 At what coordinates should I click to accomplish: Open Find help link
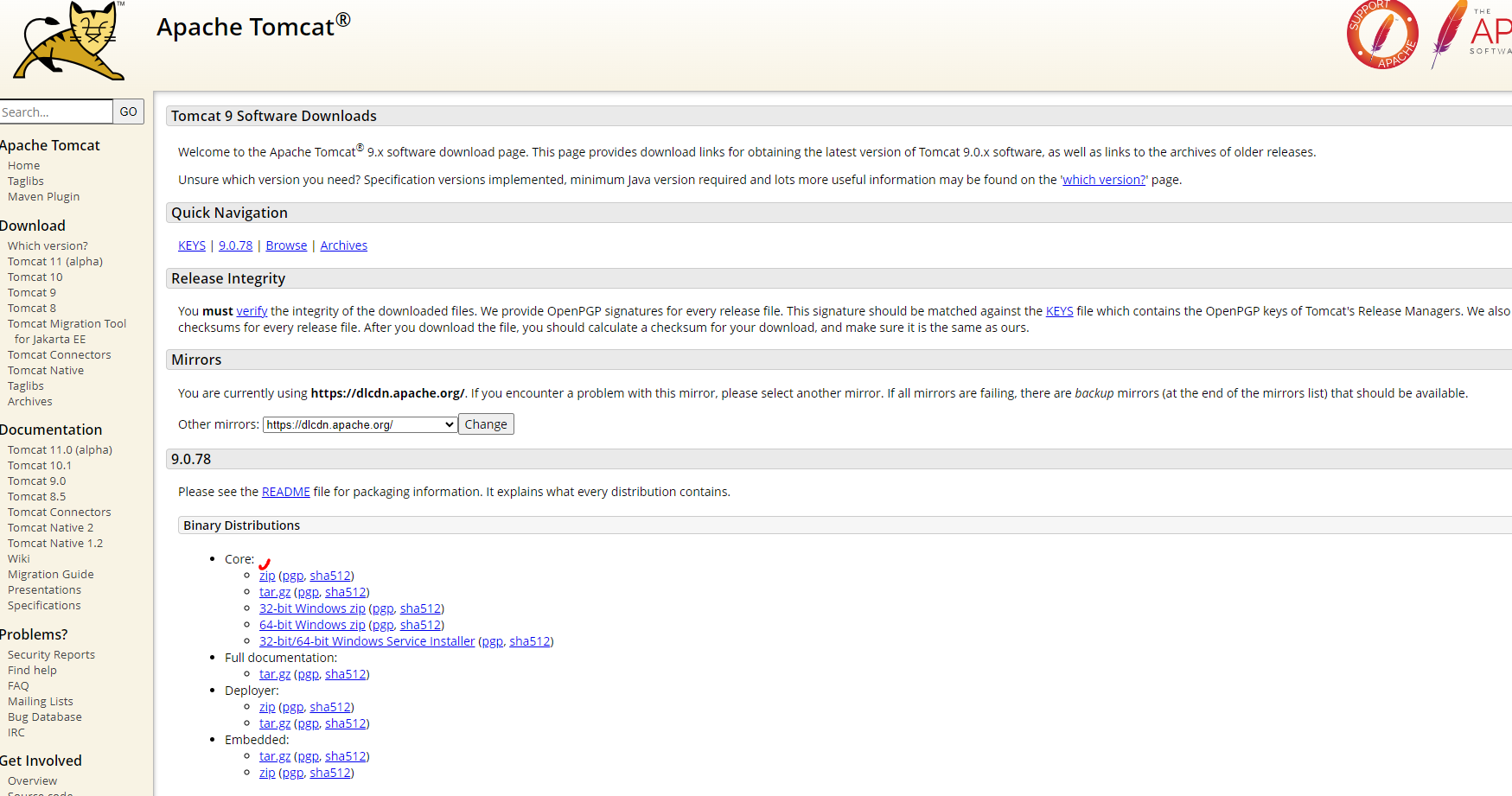click(33, 671)
